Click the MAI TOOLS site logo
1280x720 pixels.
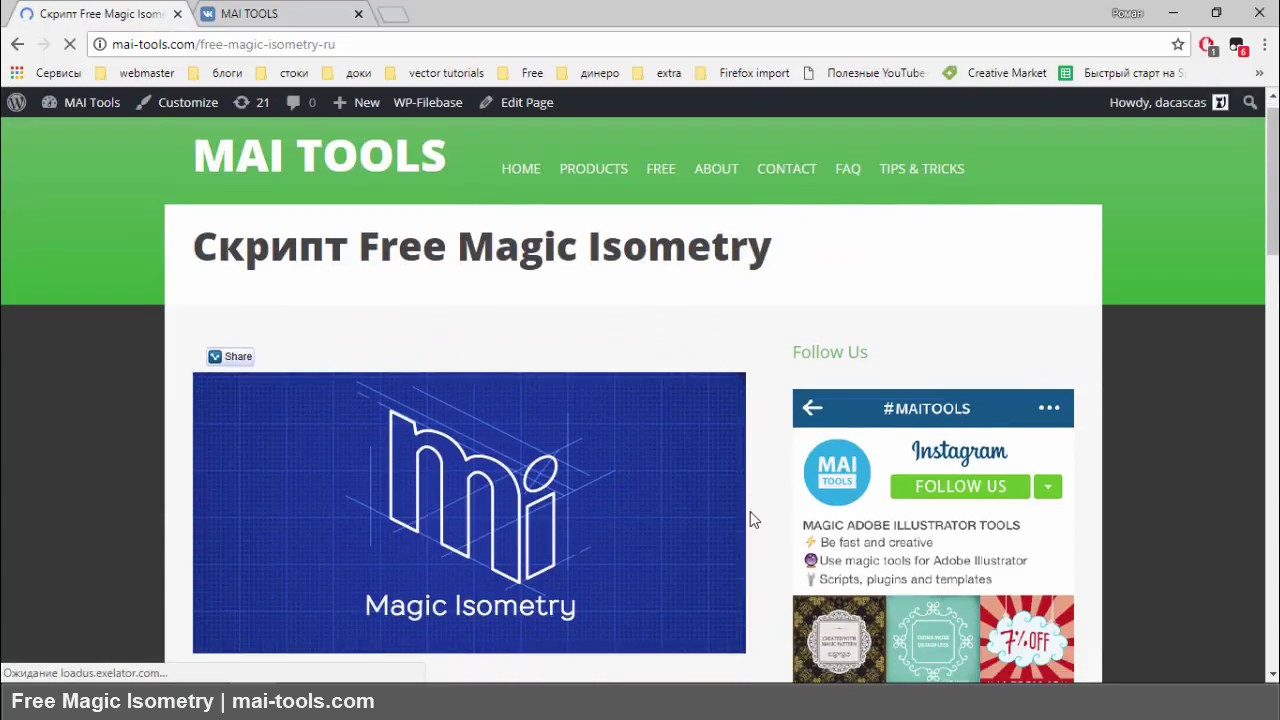319,156
